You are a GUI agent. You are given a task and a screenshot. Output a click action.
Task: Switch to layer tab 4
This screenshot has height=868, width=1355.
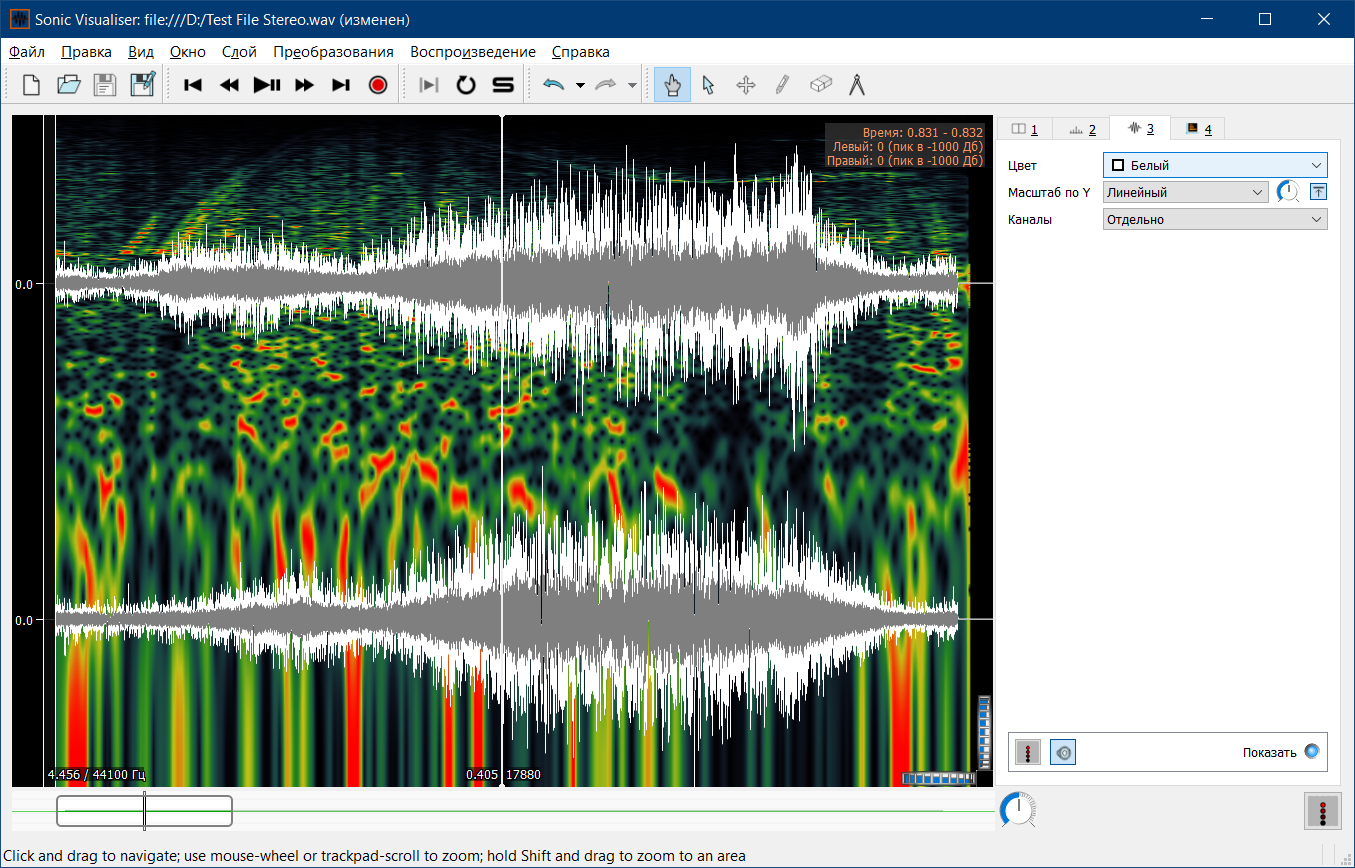point(1198,129)
